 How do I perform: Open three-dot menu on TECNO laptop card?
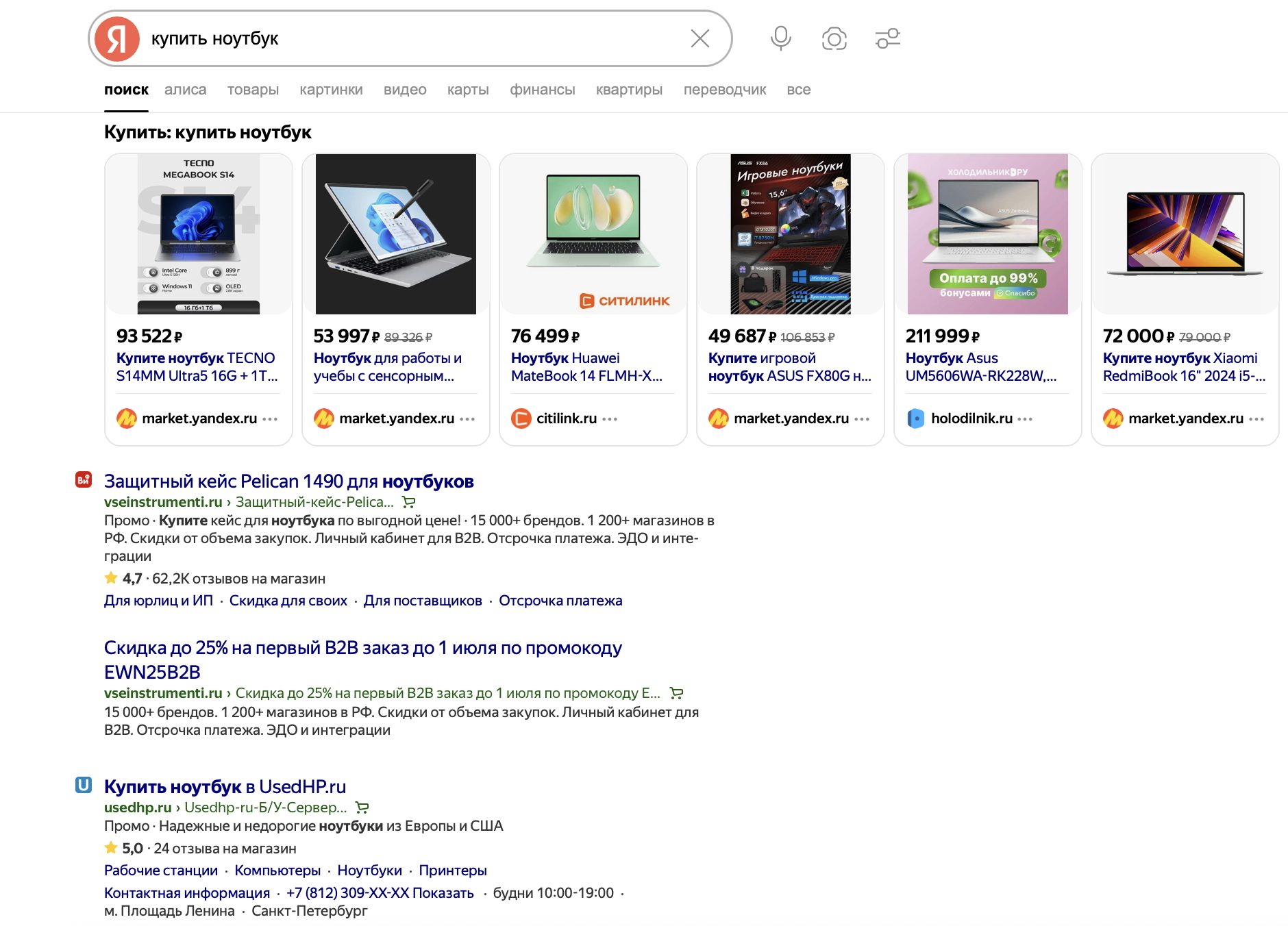(270, 419)
